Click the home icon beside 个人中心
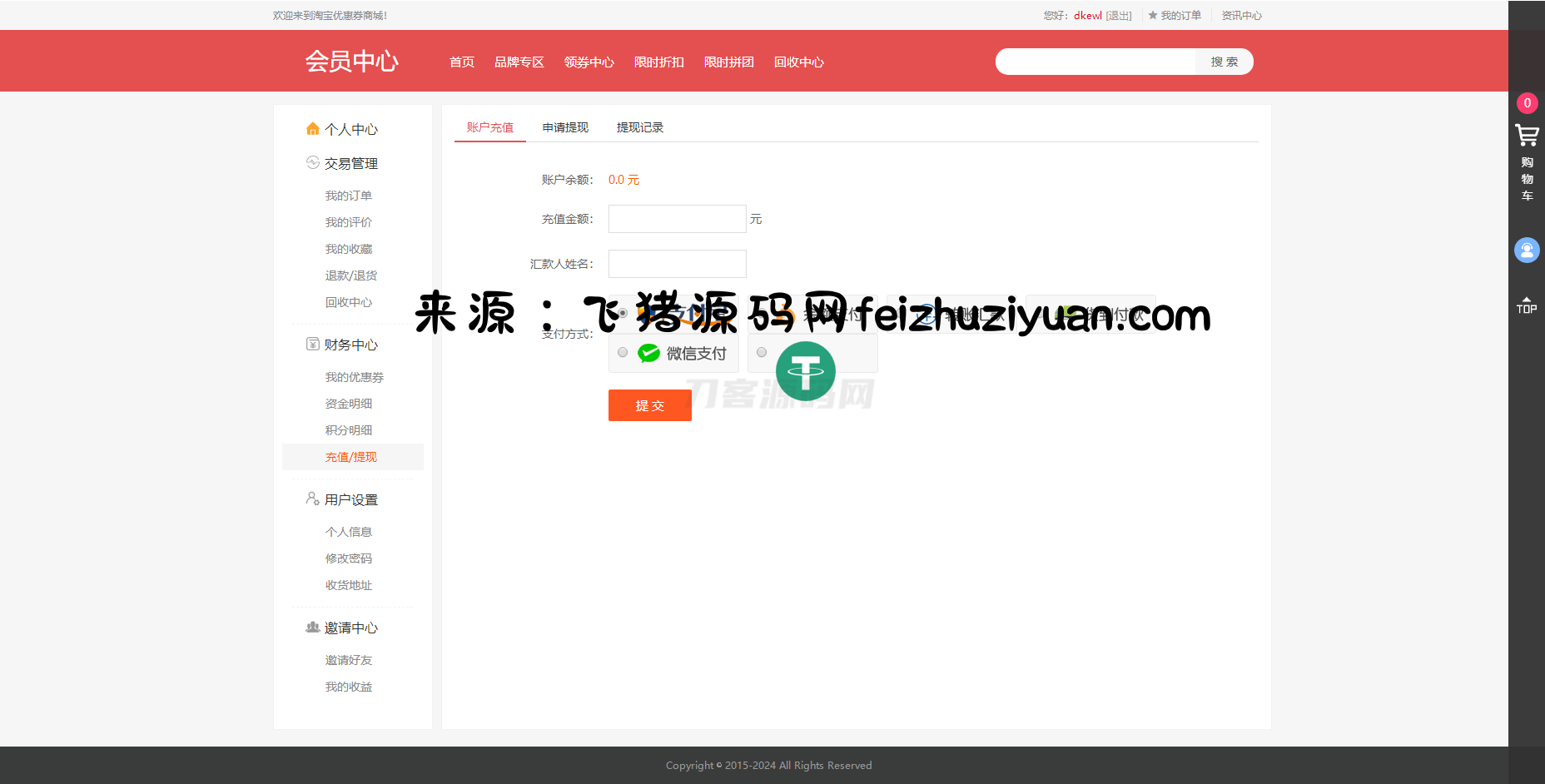This screenshot has height=784, width=1545. point(313,129)
